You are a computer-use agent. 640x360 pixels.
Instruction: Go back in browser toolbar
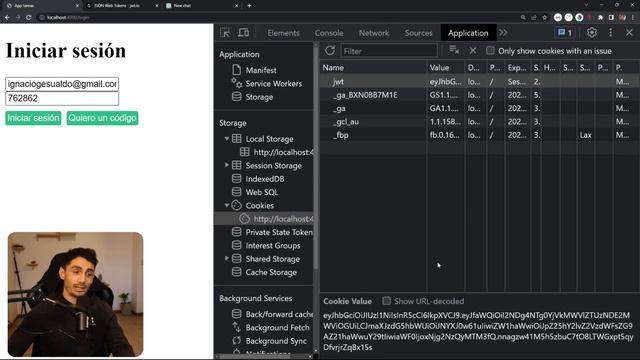coord(7,17)
